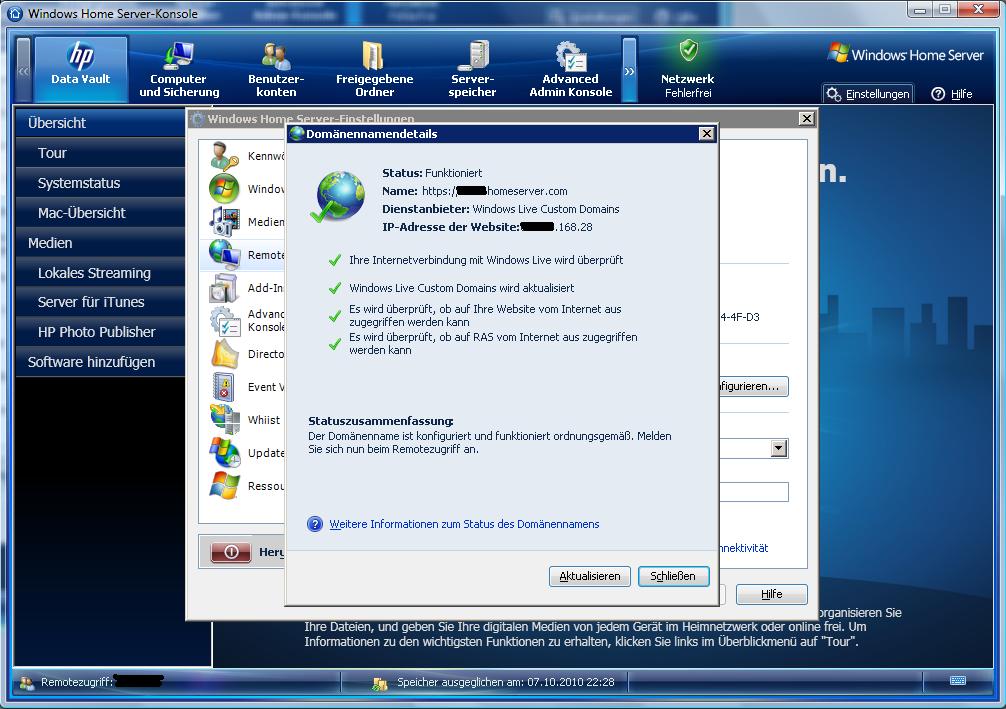Open the Konnektivität link in settings

pyautogui.click(x=743, y=548)
